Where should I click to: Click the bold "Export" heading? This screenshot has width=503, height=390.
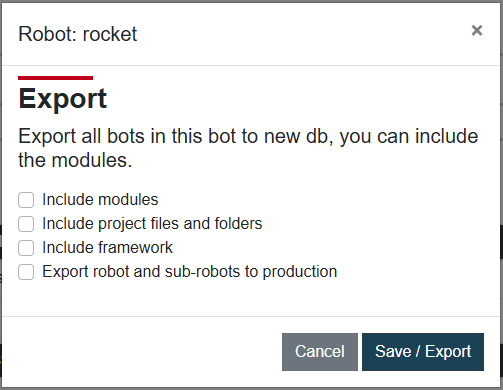point(63,99)
